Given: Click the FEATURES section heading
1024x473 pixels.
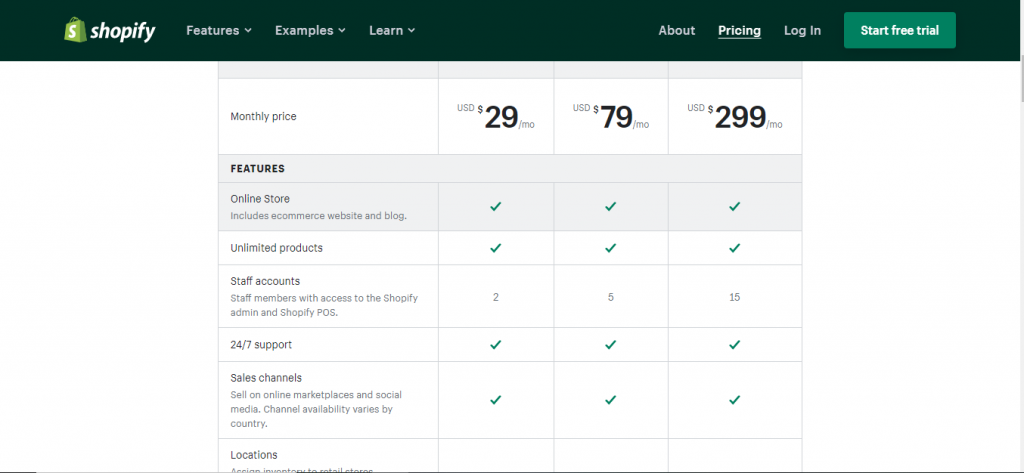Looking at the screenshot, I should [257, 169].
